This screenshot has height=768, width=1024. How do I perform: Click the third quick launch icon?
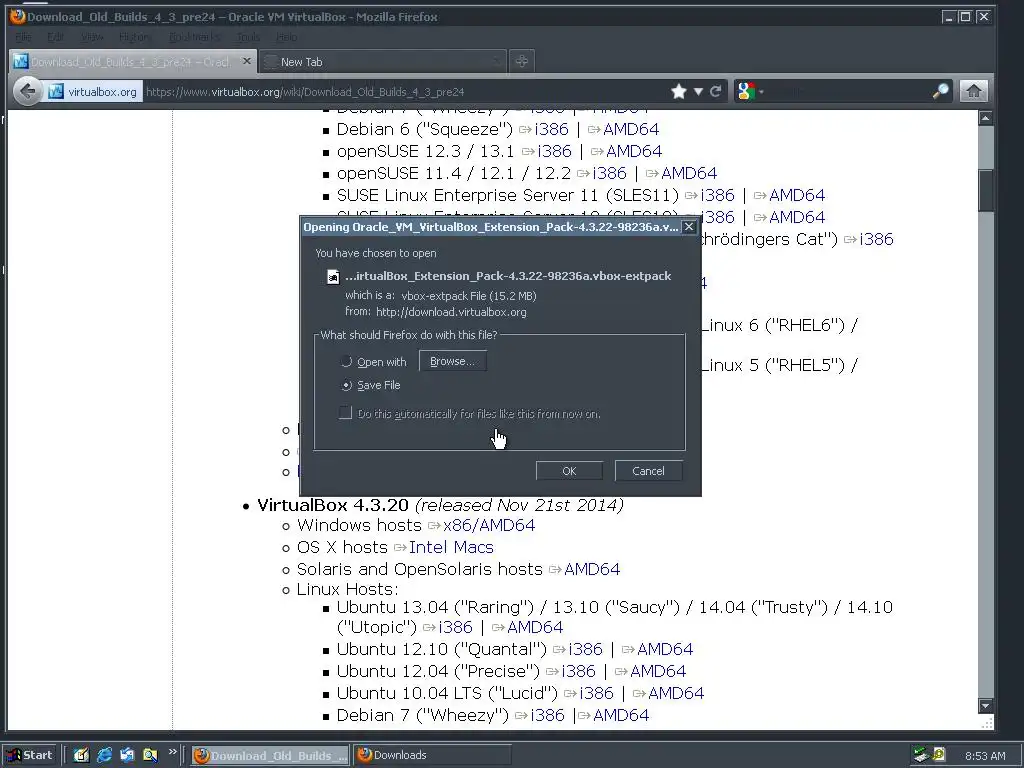coord(127,755)
